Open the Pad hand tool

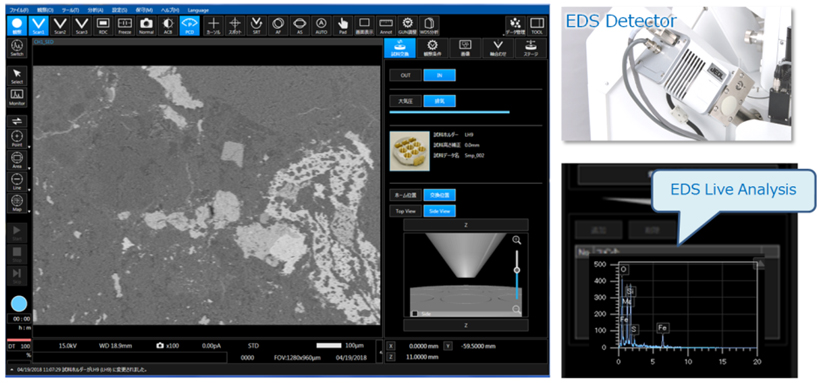[343, 25]
